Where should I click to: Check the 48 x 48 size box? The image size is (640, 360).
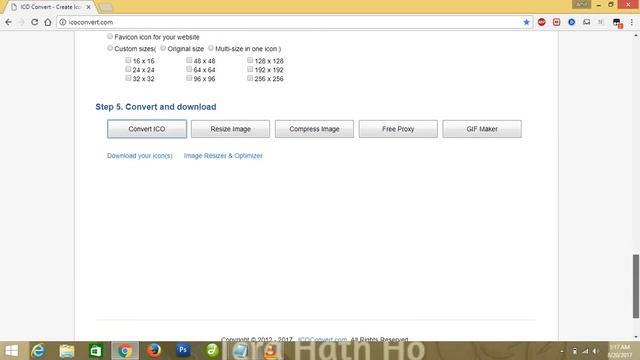[189, 60]
